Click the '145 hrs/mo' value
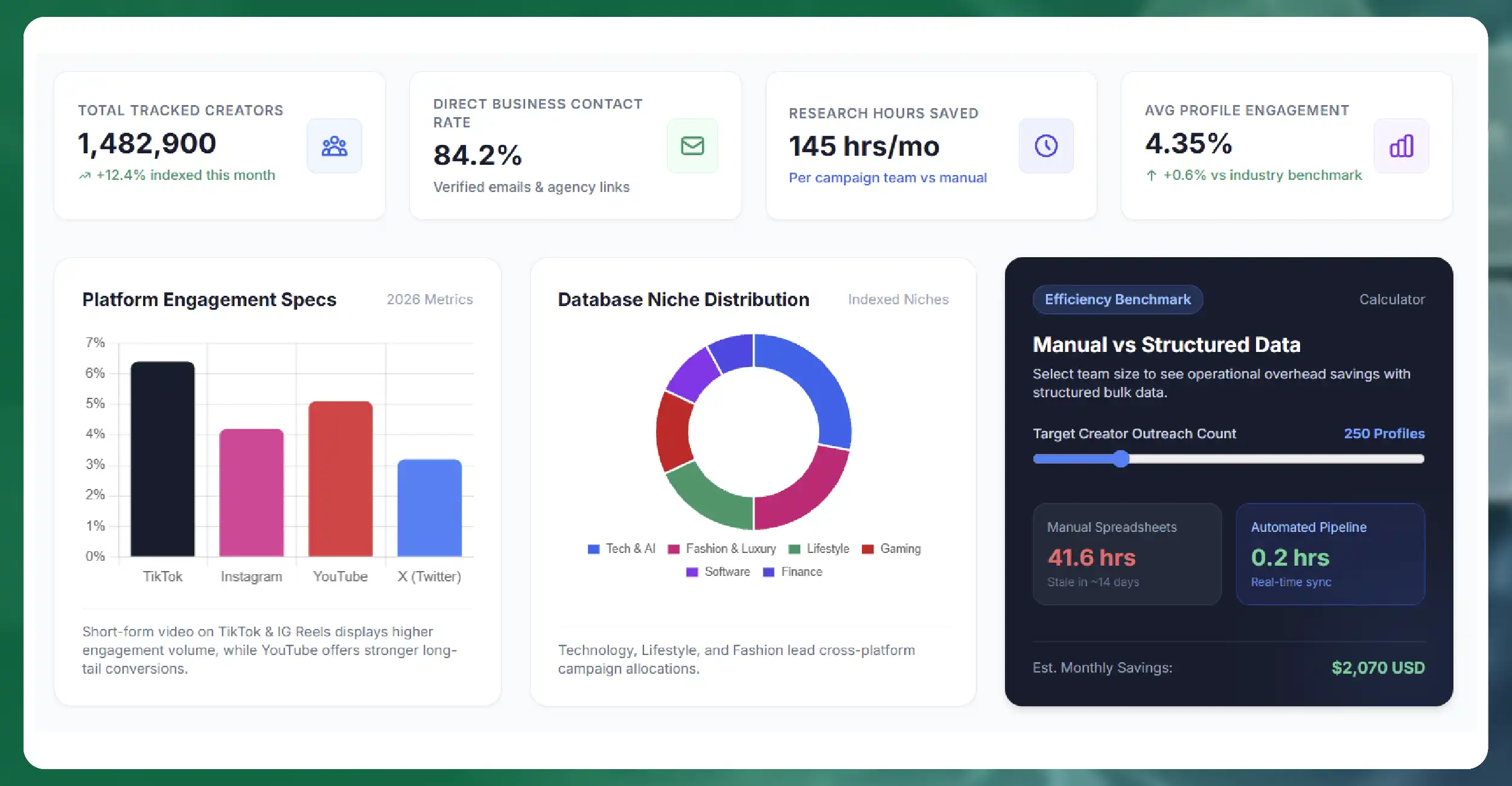This screenshot has width=1512, height=786. click(x=864, y=146)
